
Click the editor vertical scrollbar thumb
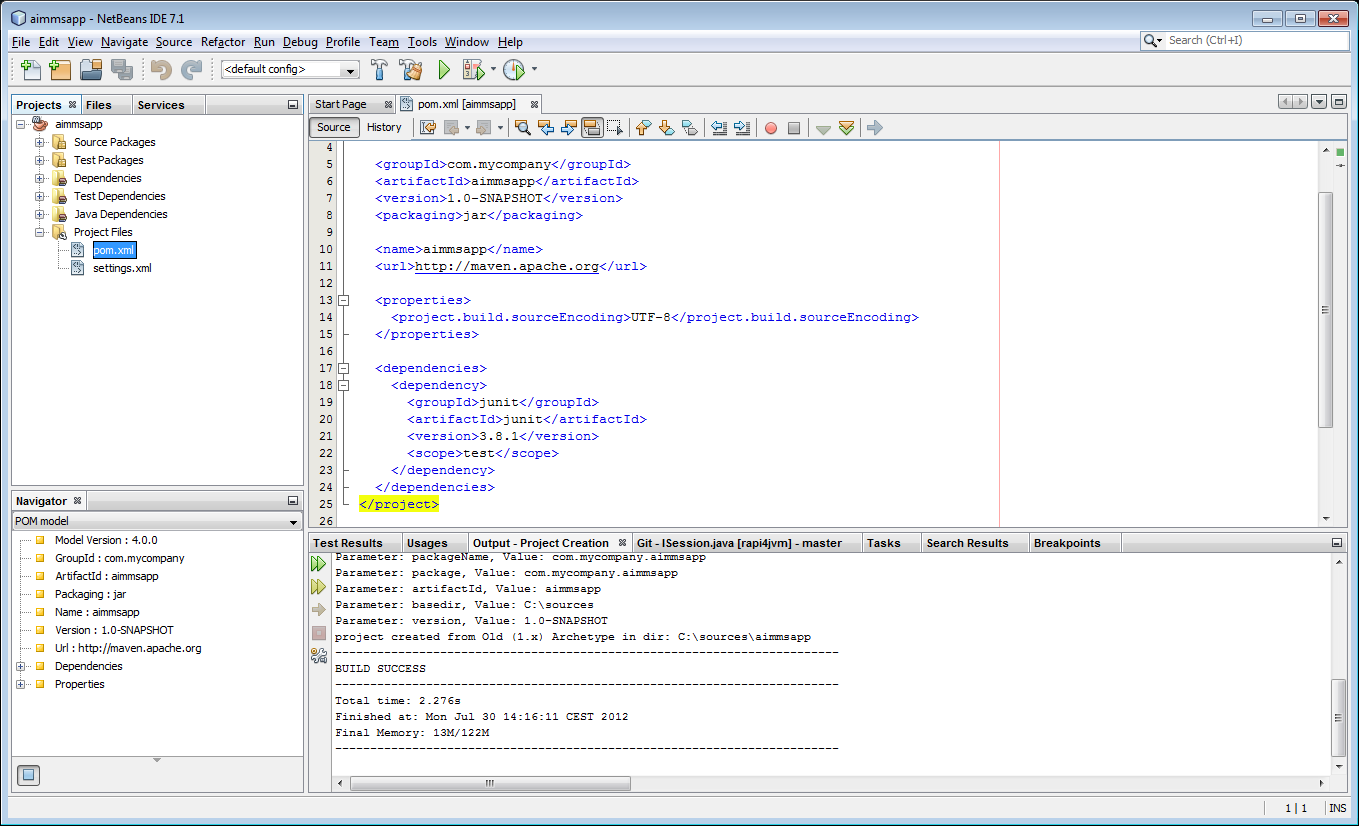(x=1326, y=310)
